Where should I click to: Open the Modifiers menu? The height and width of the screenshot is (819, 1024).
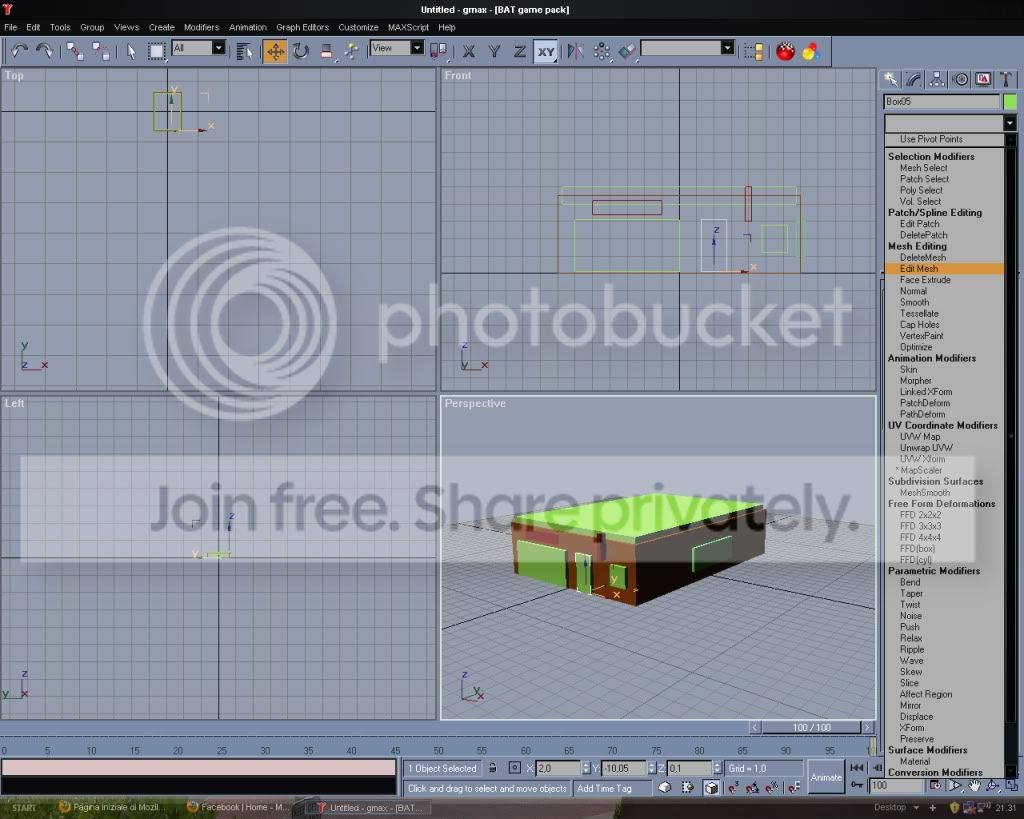[x=201, y=27]
